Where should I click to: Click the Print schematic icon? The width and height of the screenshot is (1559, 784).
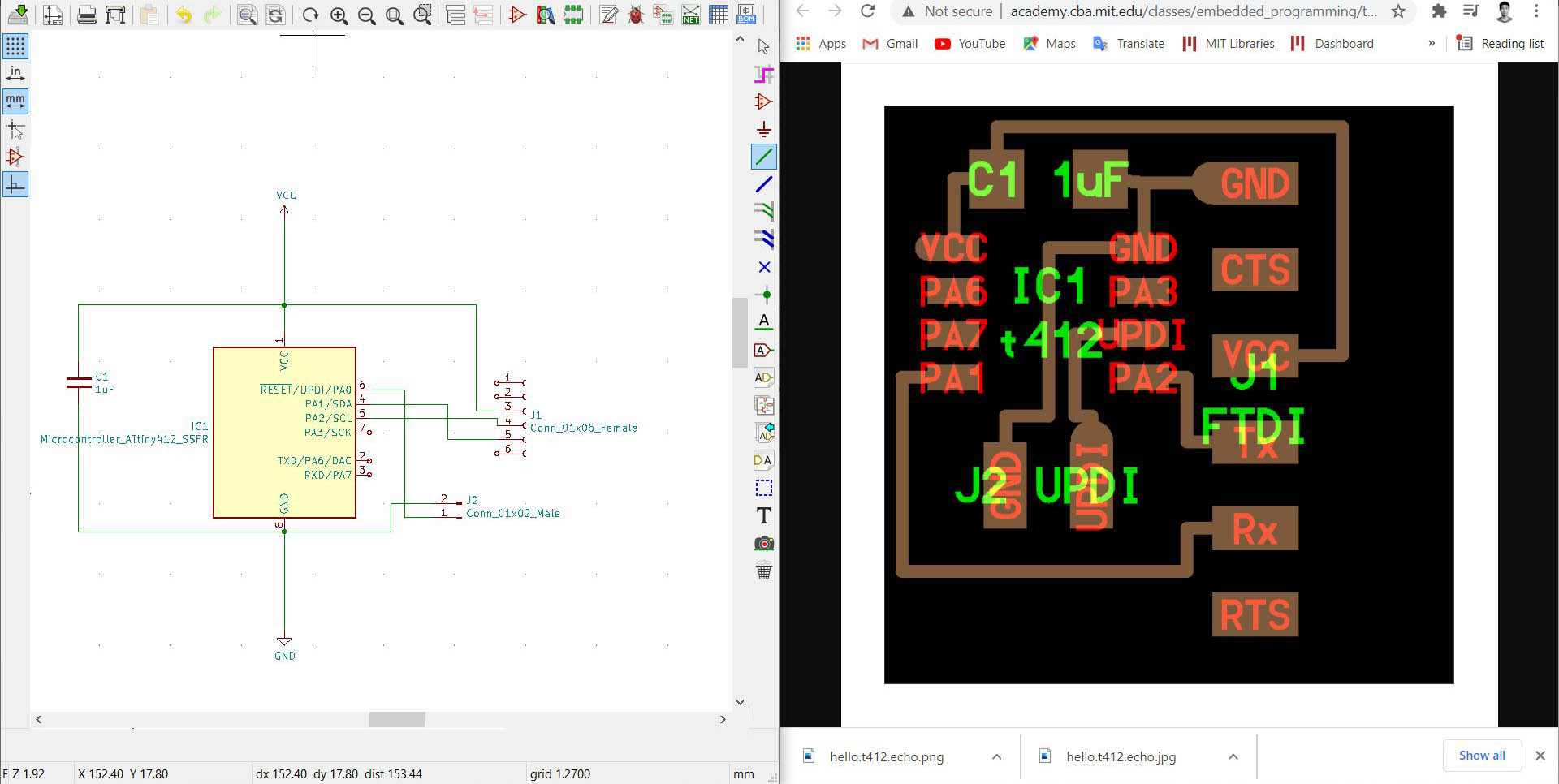(x=87, y=15)
